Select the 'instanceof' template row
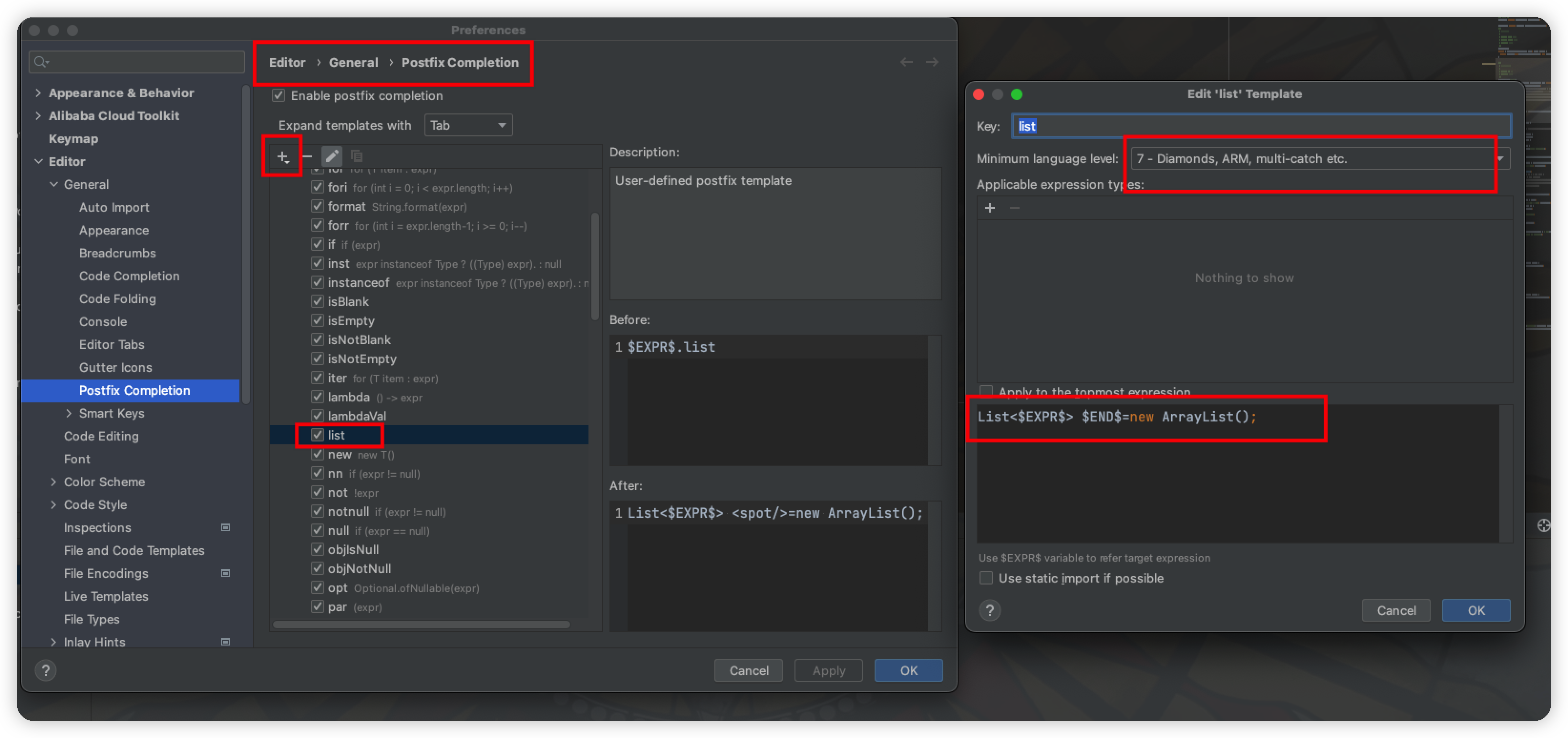Image resolution: width=1568 pixels, height=738 pixels. pyautogui.click(x=429, y=283)
